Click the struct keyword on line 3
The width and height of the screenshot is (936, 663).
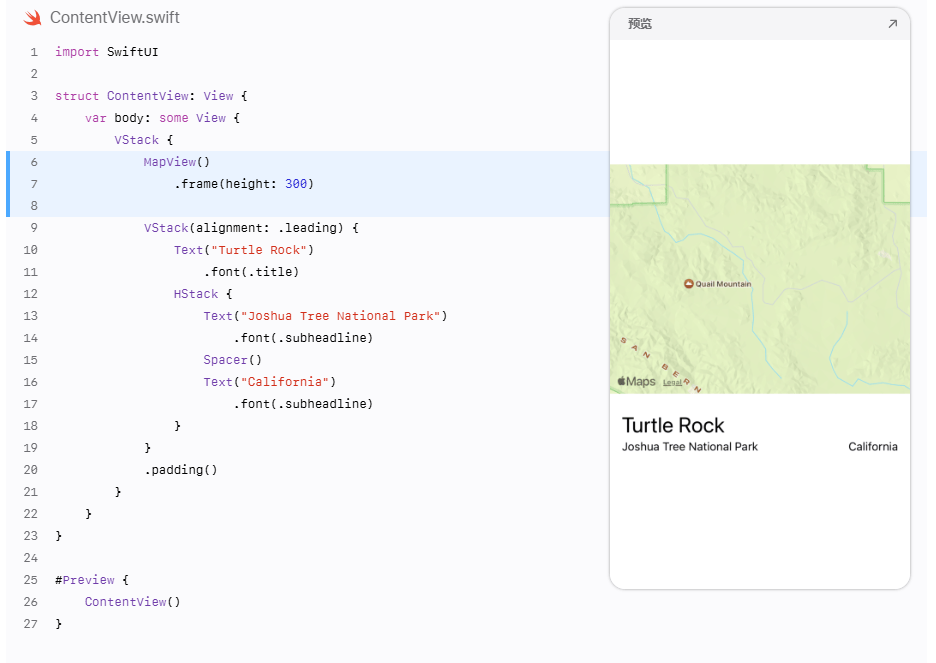77,96
